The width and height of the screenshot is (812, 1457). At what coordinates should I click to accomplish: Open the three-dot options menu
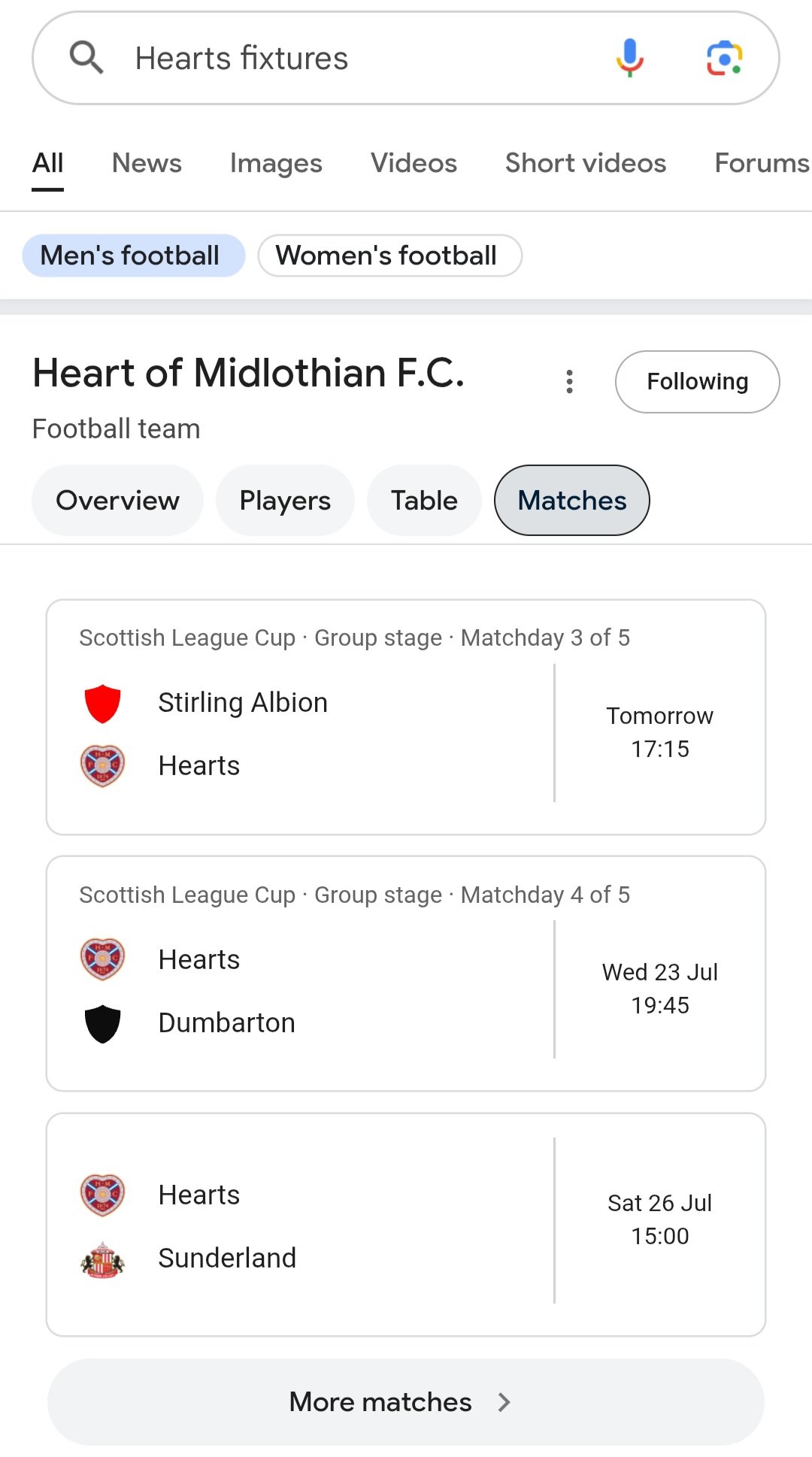click(x=570, y=381)
